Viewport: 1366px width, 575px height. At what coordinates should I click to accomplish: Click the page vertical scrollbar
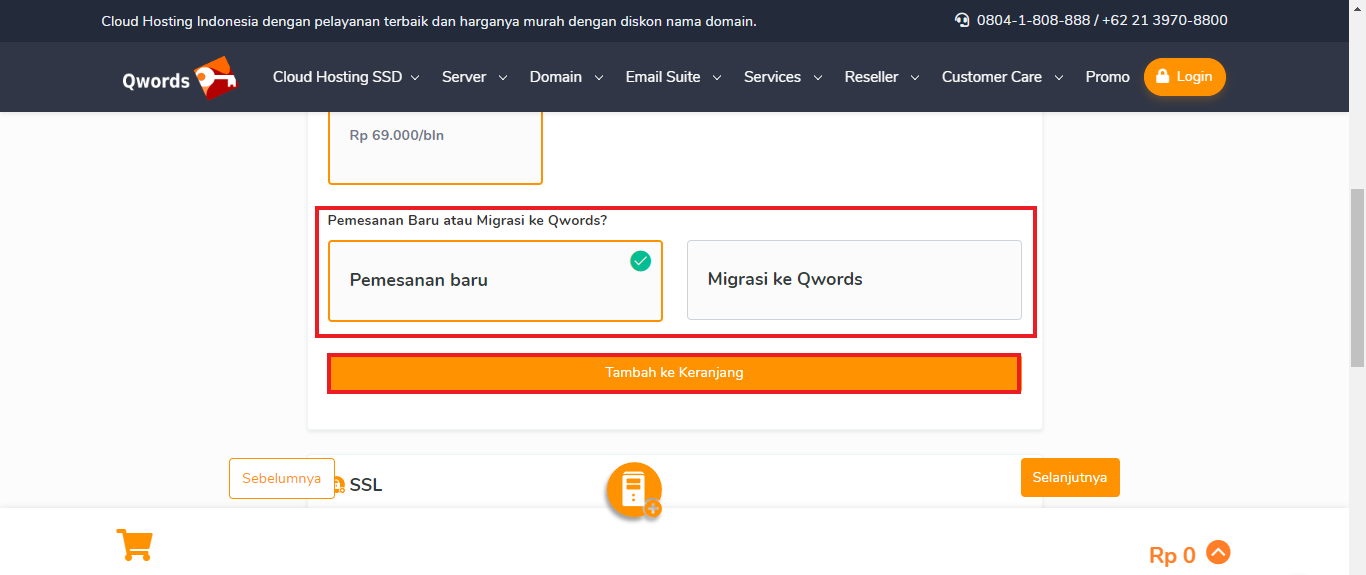[1357, 300]
